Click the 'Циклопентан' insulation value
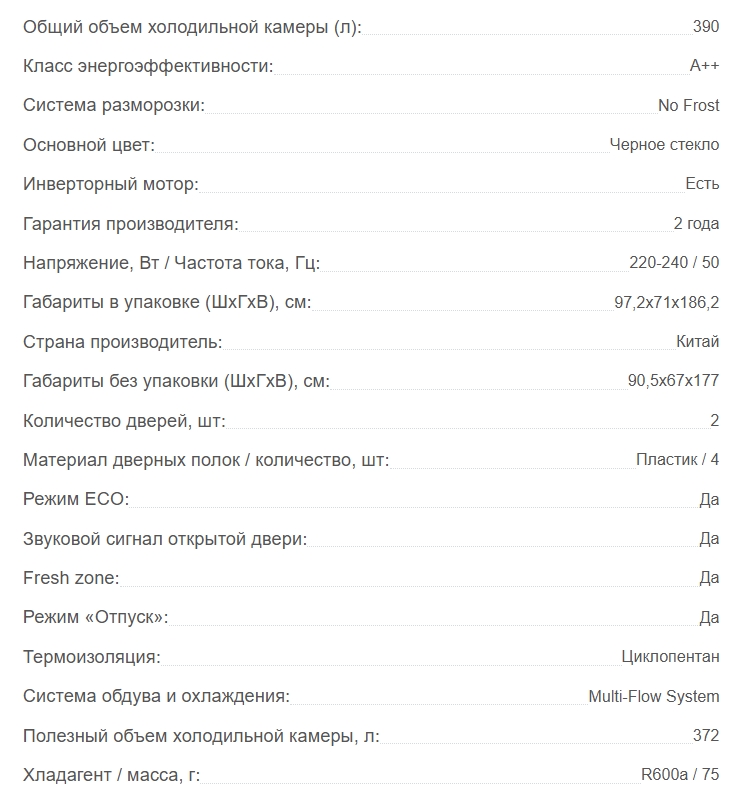This screenshot has width=738, height=795. point(670,657)
